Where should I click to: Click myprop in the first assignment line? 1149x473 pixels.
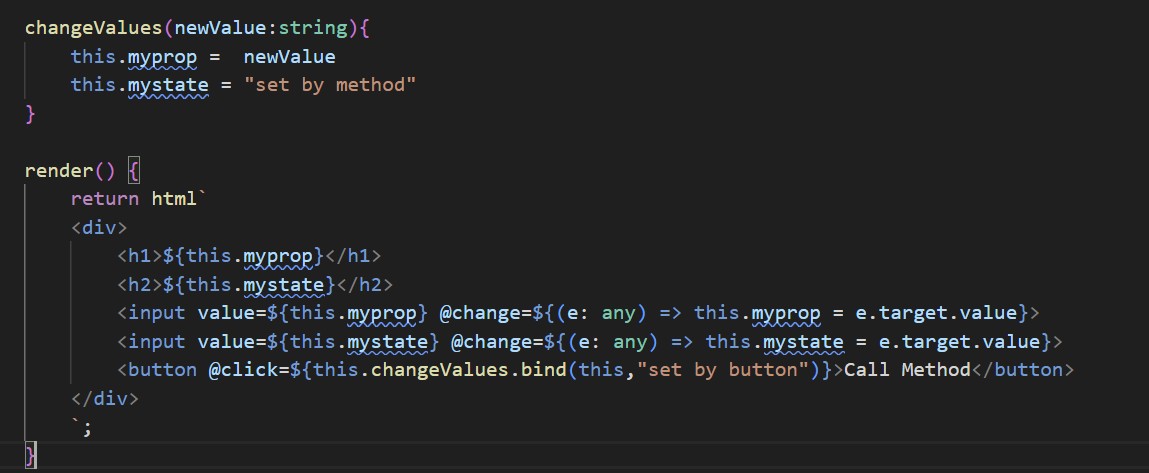[163, 57]
